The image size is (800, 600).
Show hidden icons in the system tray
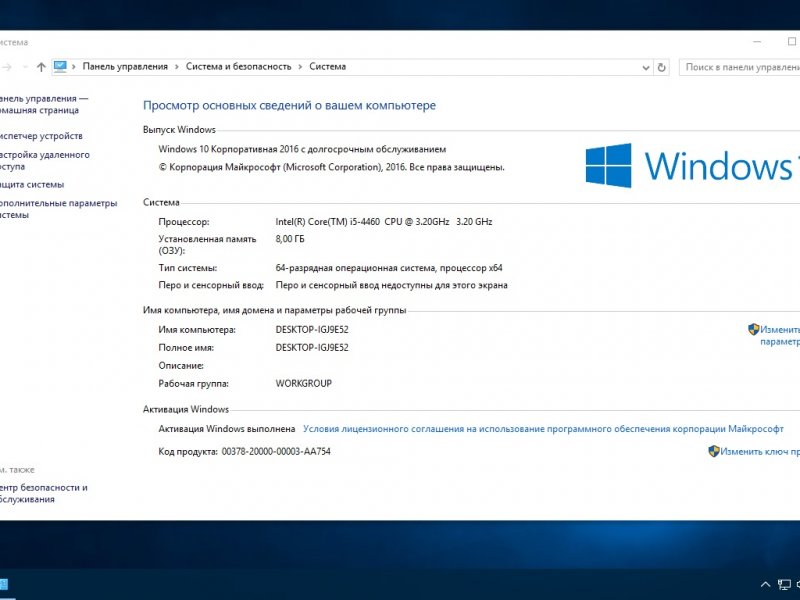(x=765, y=584)
